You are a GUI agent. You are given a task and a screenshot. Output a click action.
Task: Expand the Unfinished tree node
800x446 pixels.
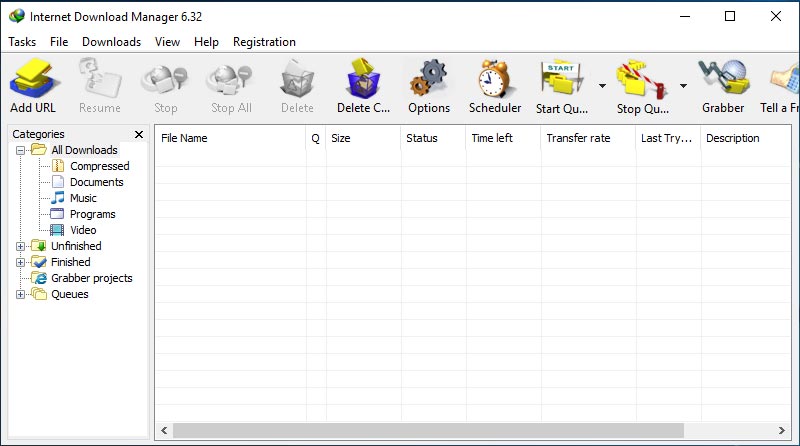coord(21,246)
